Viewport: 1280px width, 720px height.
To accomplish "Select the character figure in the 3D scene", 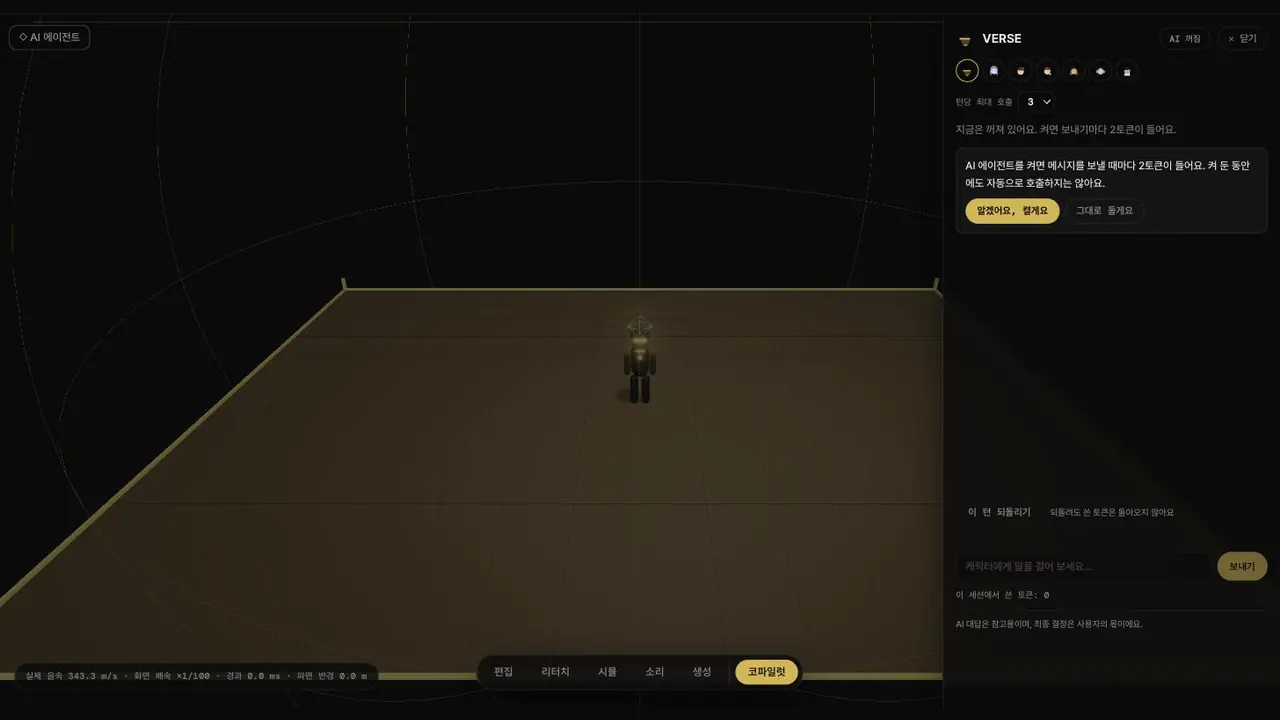I will (640, 361).
